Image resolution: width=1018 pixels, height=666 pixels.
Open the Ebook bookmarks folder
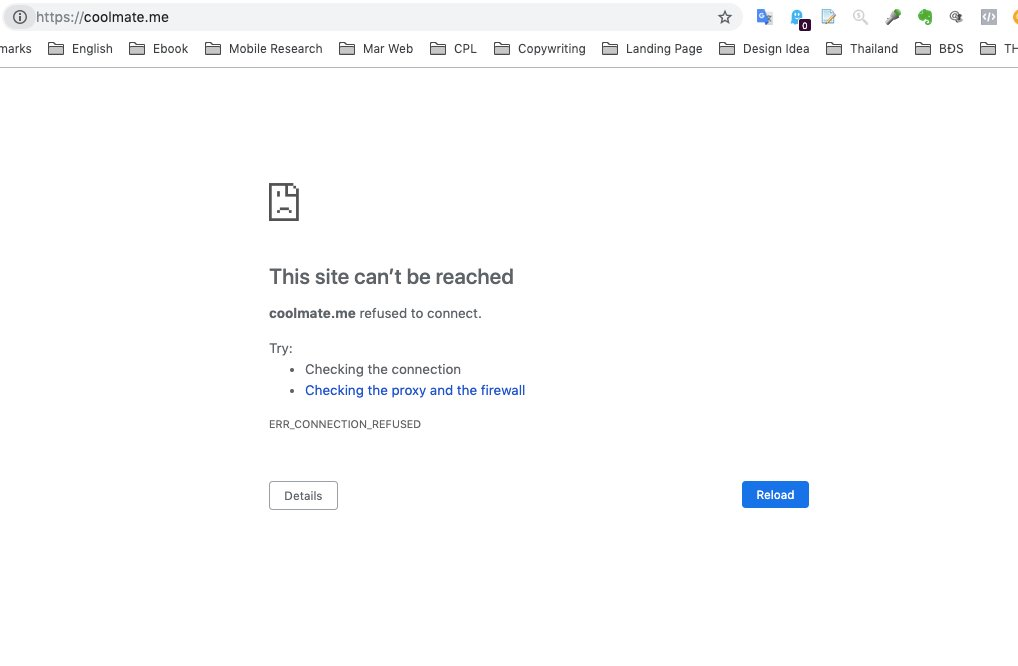coord(158,48)
